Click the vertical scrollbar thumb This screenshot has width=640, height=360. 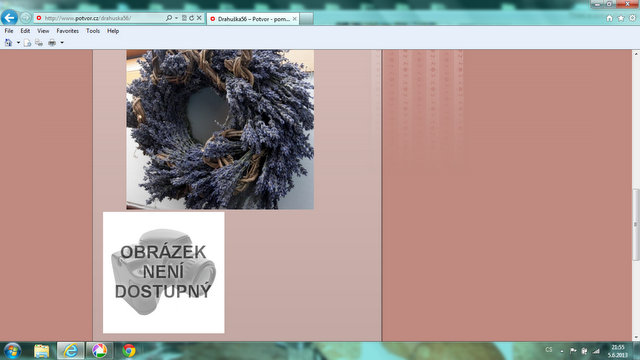(x=636, y=224)
